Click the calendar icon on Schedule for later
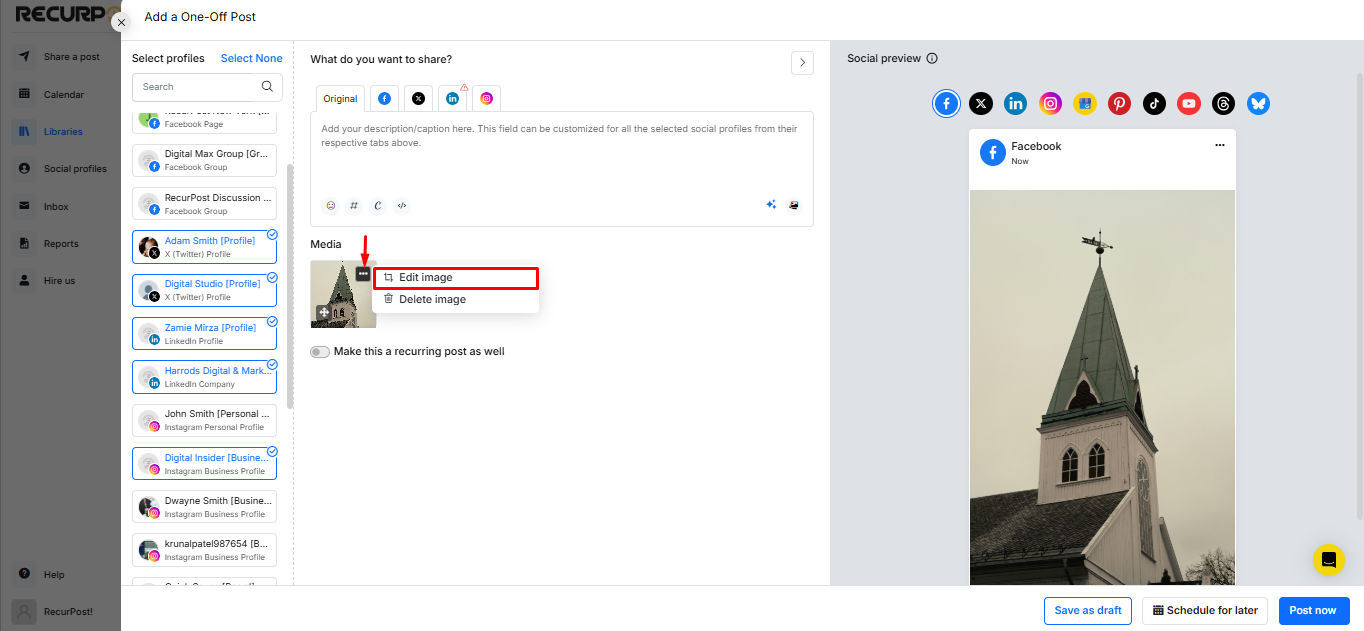1364x631 pixels. [1158, 610]
